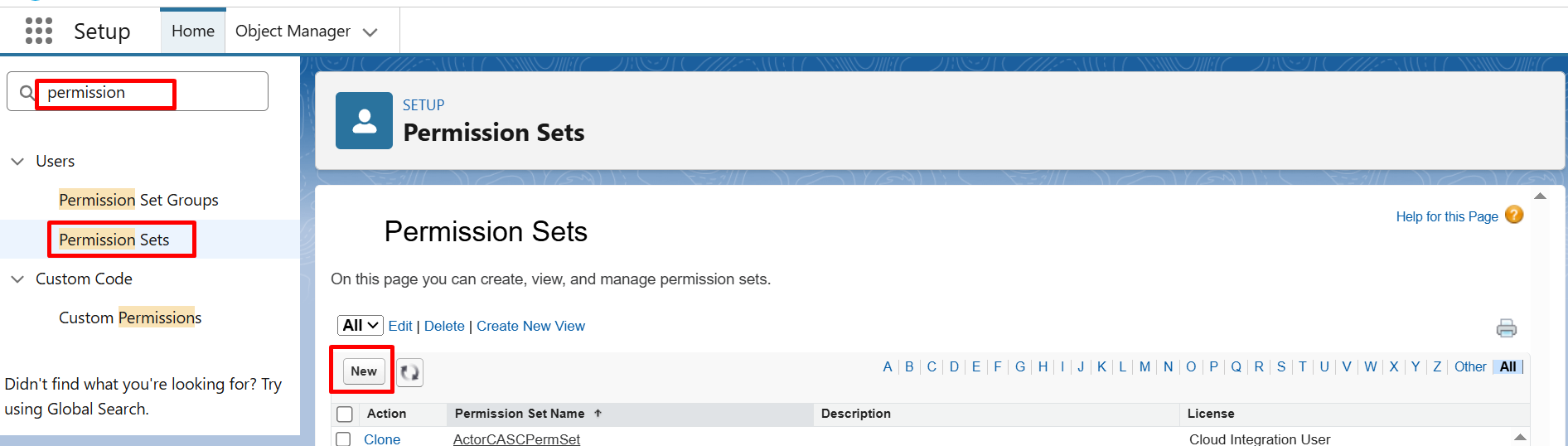Image resolution: width=1568 pixels, height=446 pixels.
Task: Click the New permission set button
Action: (363, 371)
